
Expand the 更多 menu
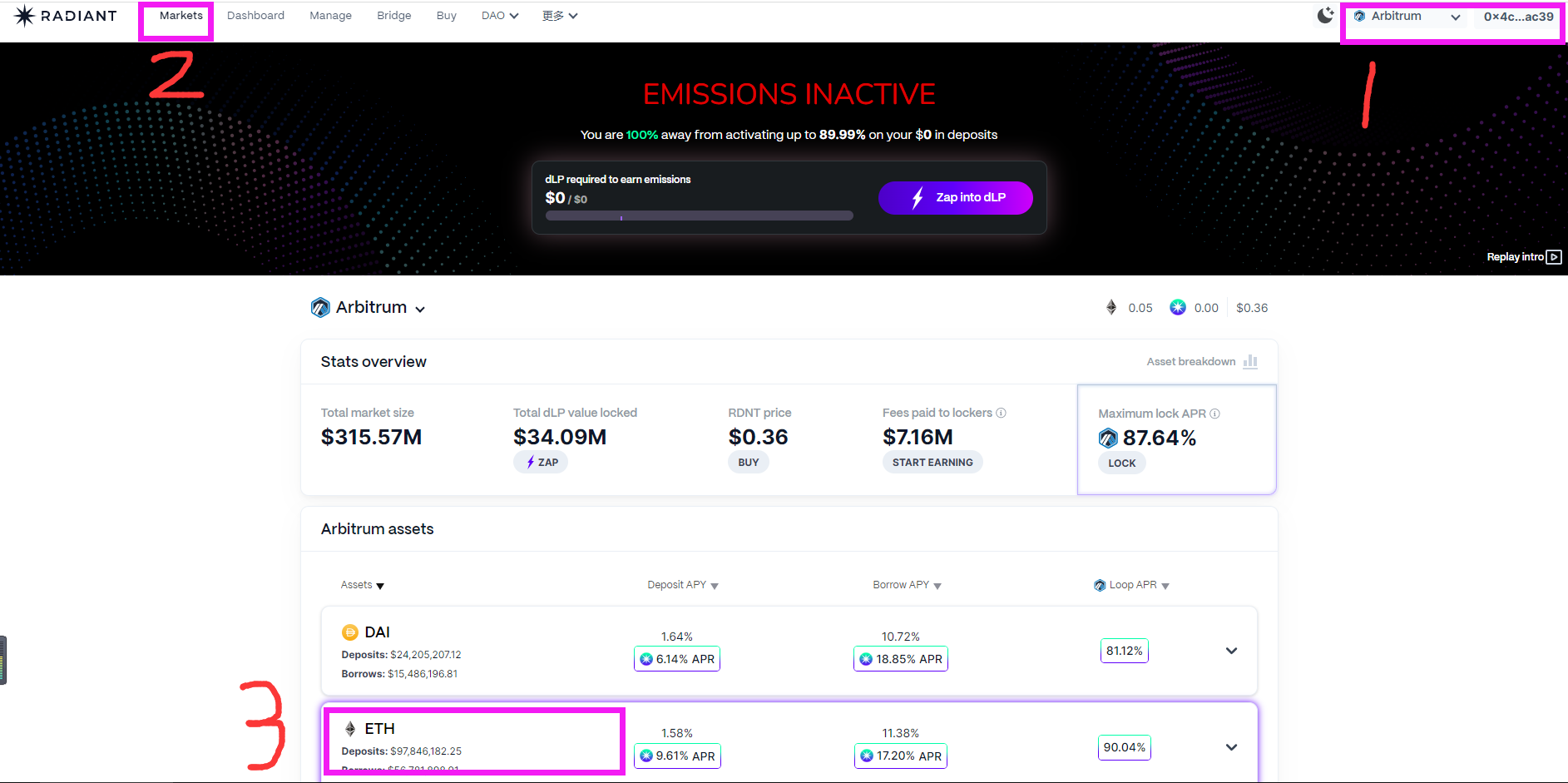coord(560,16)
